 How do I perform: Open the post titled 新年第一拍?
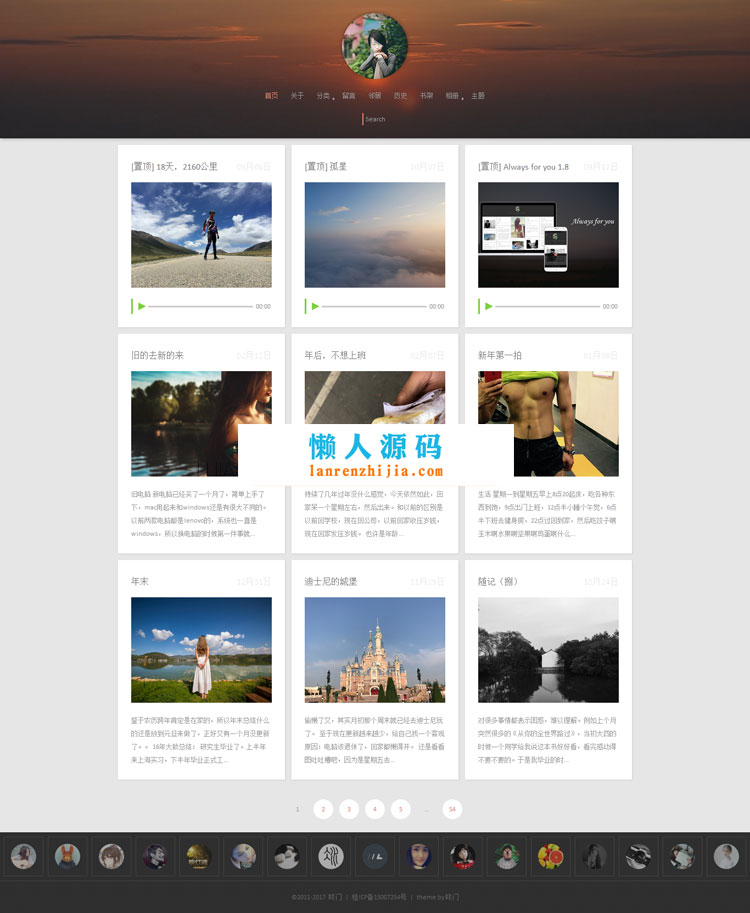(500, 355)
